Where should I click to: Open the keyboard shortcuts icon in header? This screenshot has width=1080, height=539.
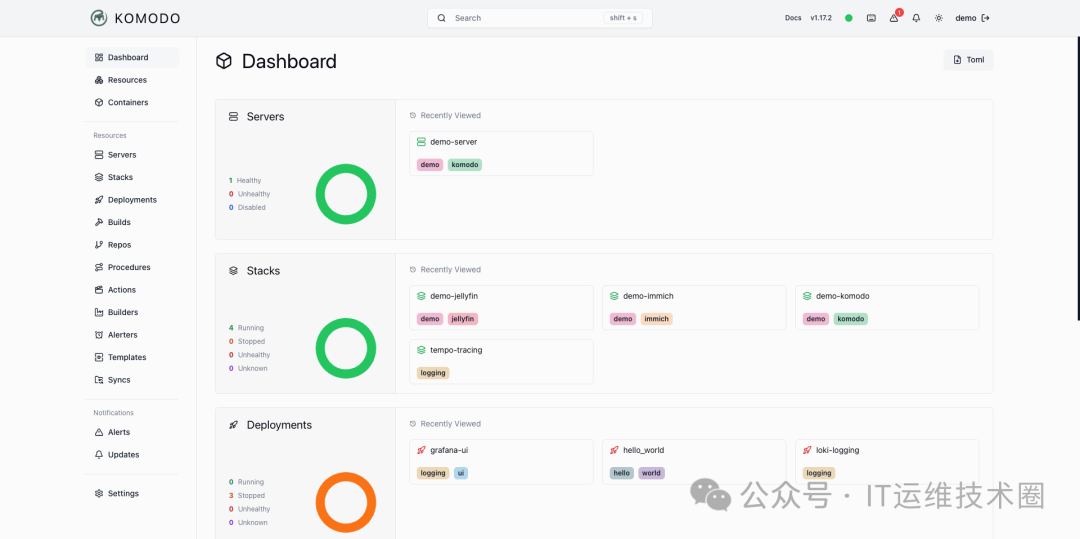point(871,18)
